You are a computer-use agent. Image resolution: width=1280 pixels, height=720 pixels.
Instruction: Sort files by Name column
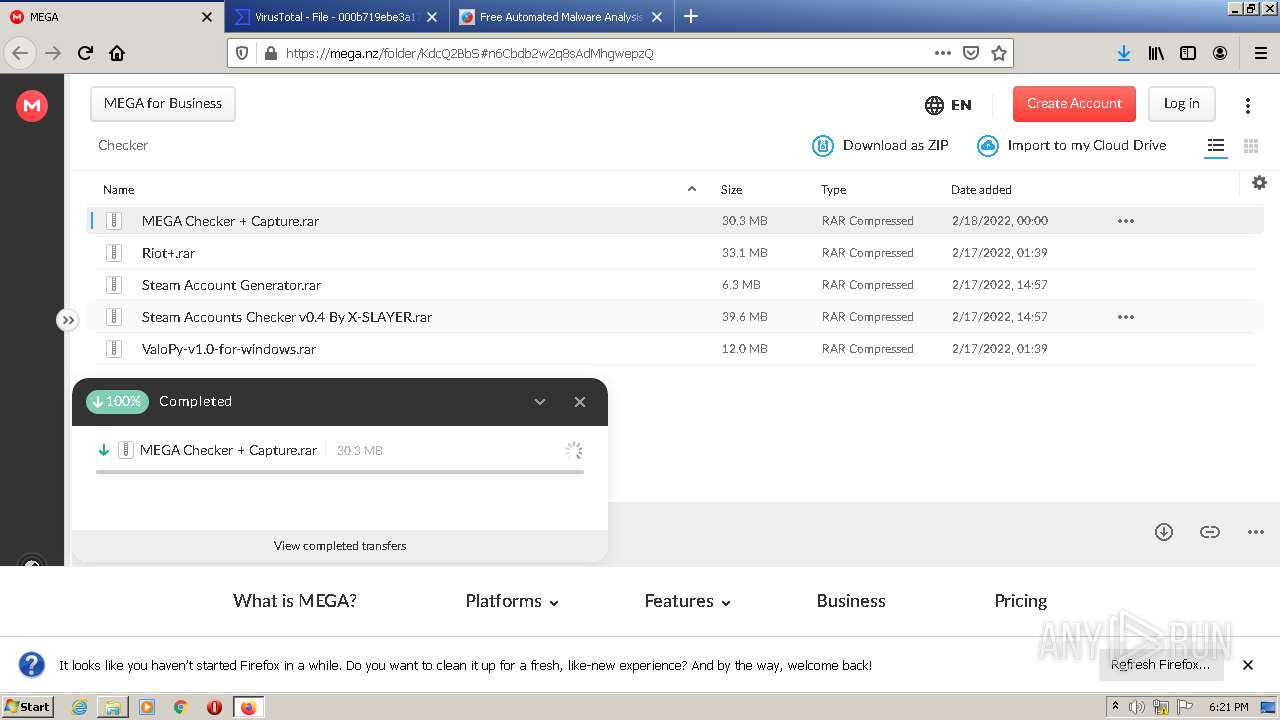tap(118, 189)
